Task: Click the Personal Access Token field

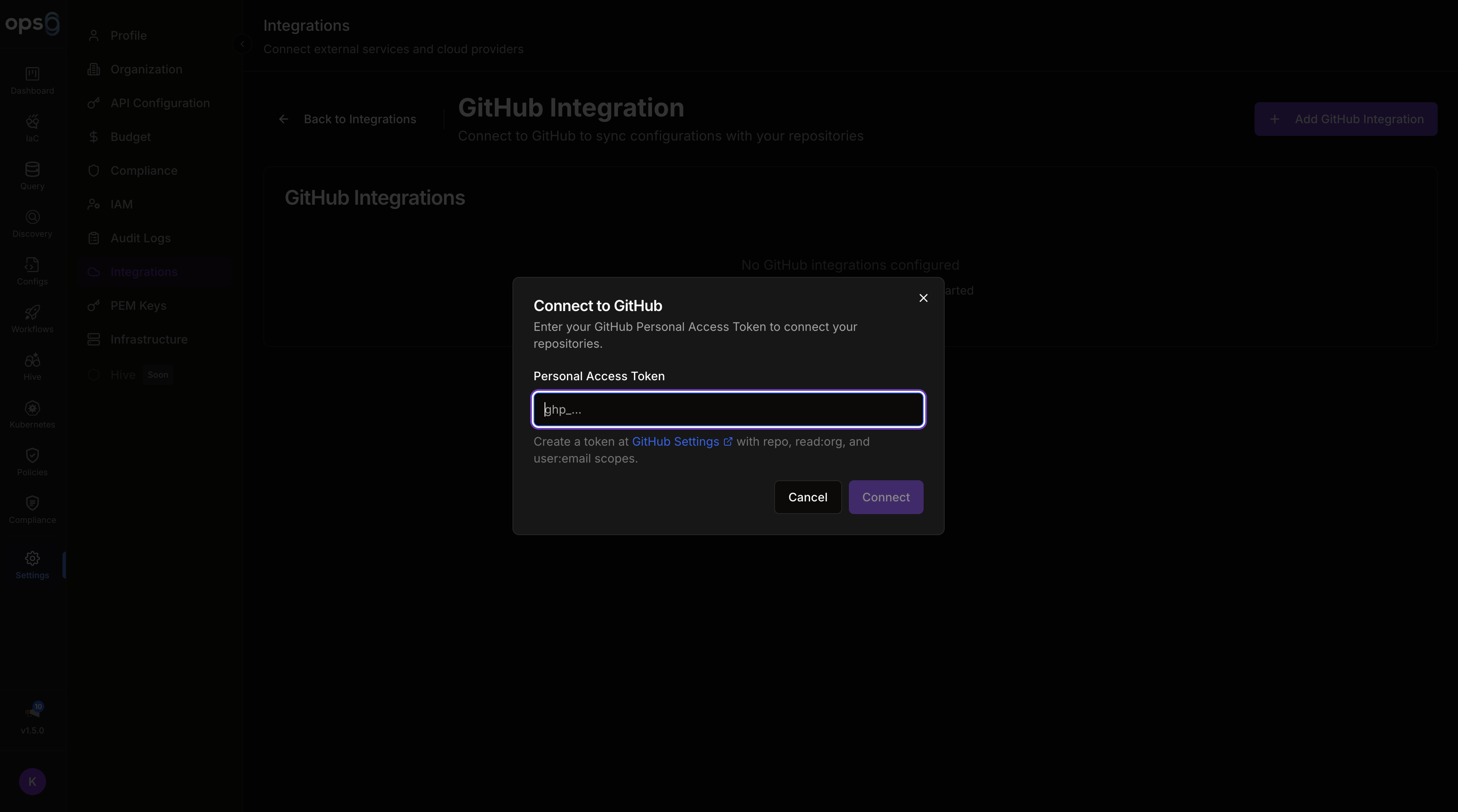Action: 729,409
